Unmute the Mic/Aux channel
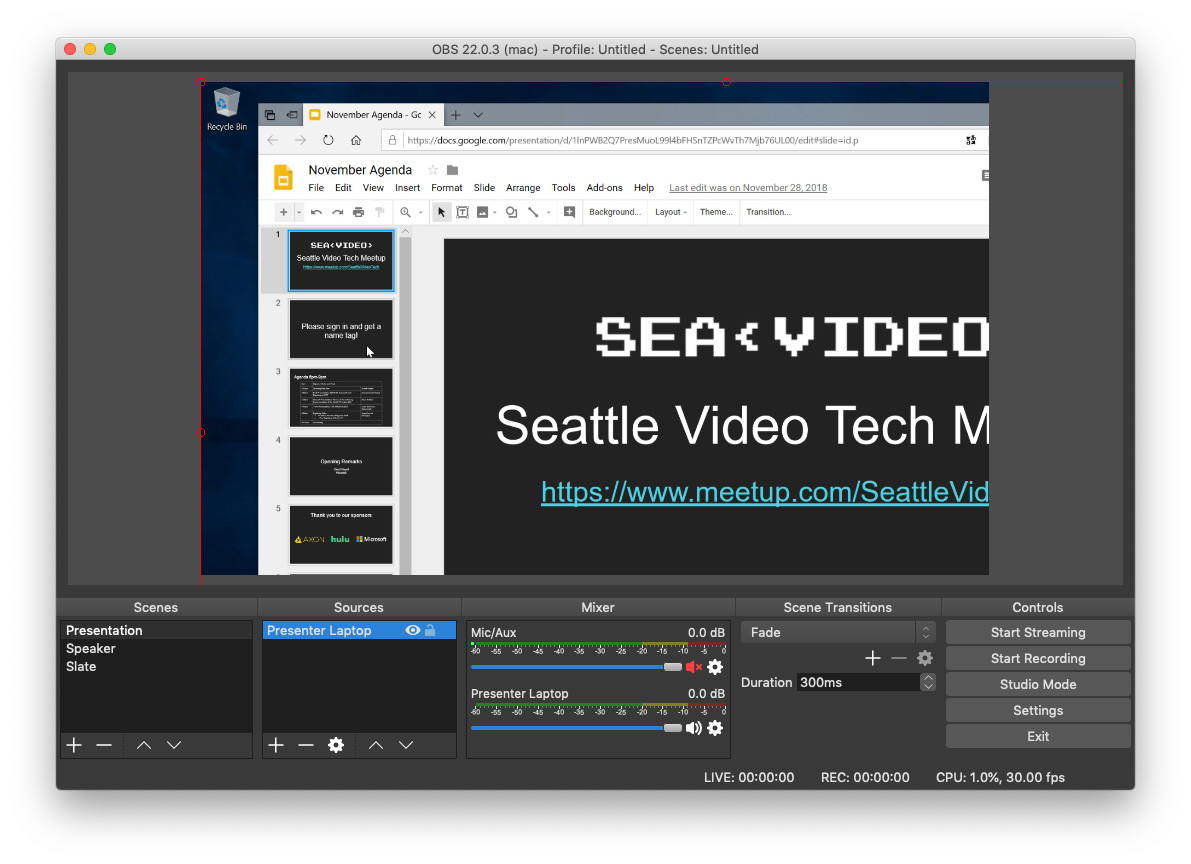Image resolution: width=1191 pixels, height=864 pixels. [x=693, y=667]
